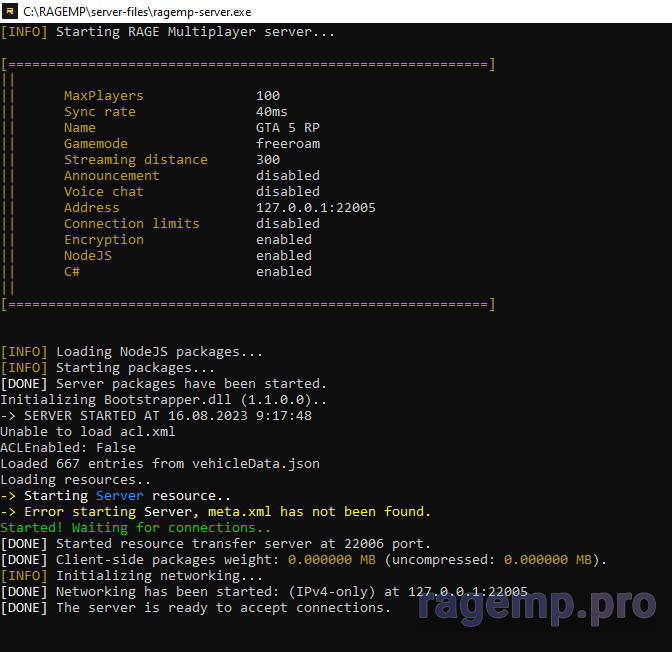This screenshot has width=672, height=652.
Task: Click the C# enabled status
Action: (x=284, y=272)
